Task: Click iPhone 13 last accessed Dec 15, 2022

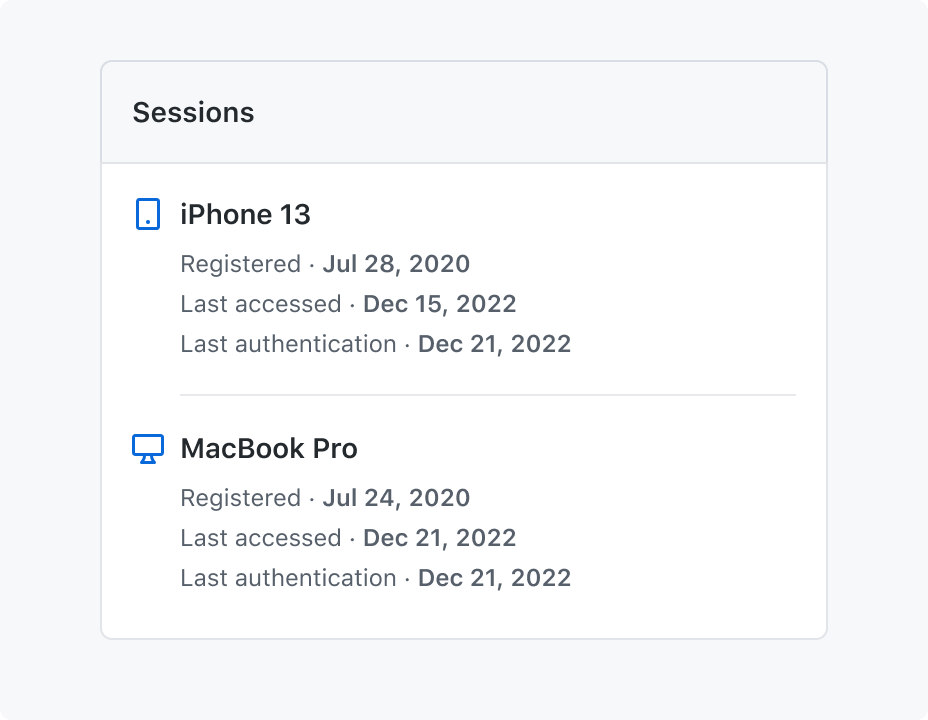Action: (x=439, y=304)
